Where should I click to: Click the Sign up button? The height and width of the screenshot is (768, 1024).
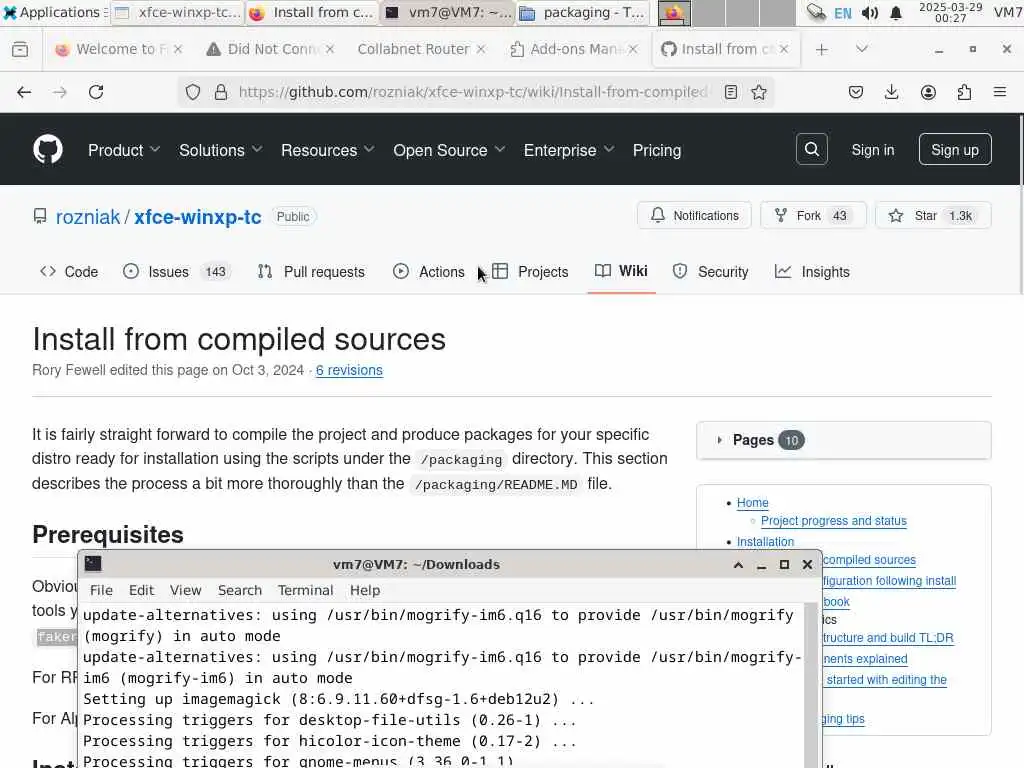click(955, 150)
